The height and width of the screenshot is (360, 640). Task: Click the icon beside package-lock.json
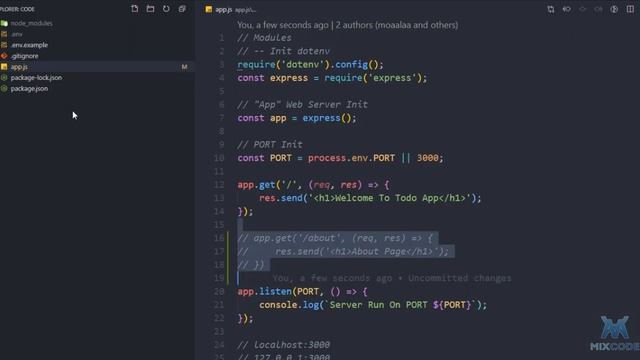[4, 78]
